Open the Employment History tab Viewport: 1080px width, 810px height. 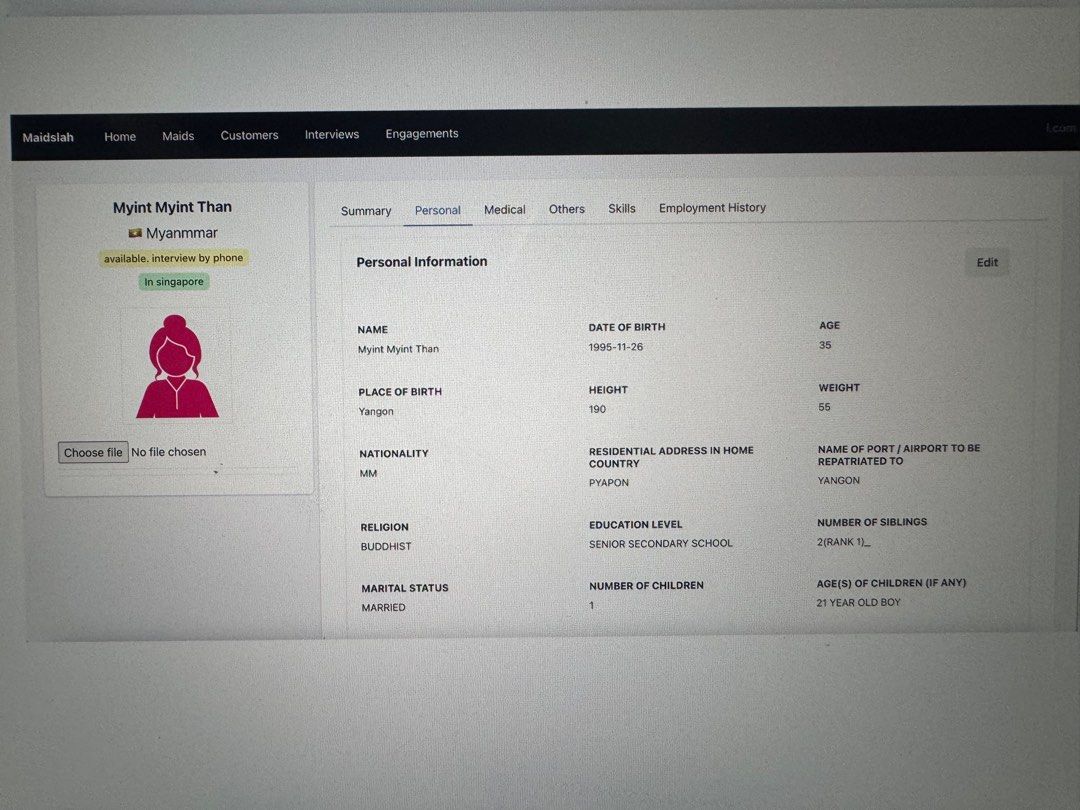(712, 208)
